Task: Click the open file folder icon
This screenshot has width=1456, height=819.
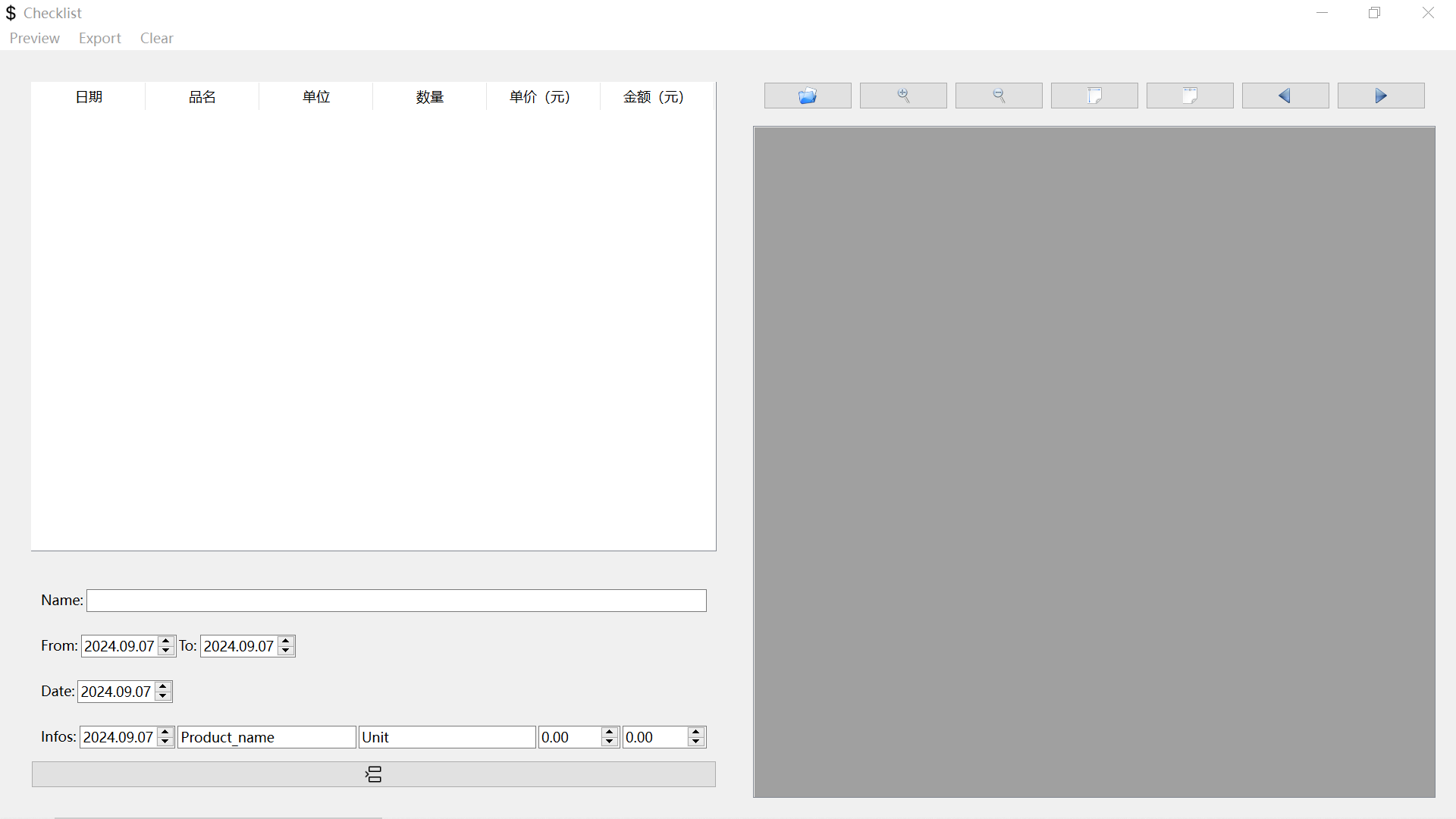Action: click(x=808, y=95)
